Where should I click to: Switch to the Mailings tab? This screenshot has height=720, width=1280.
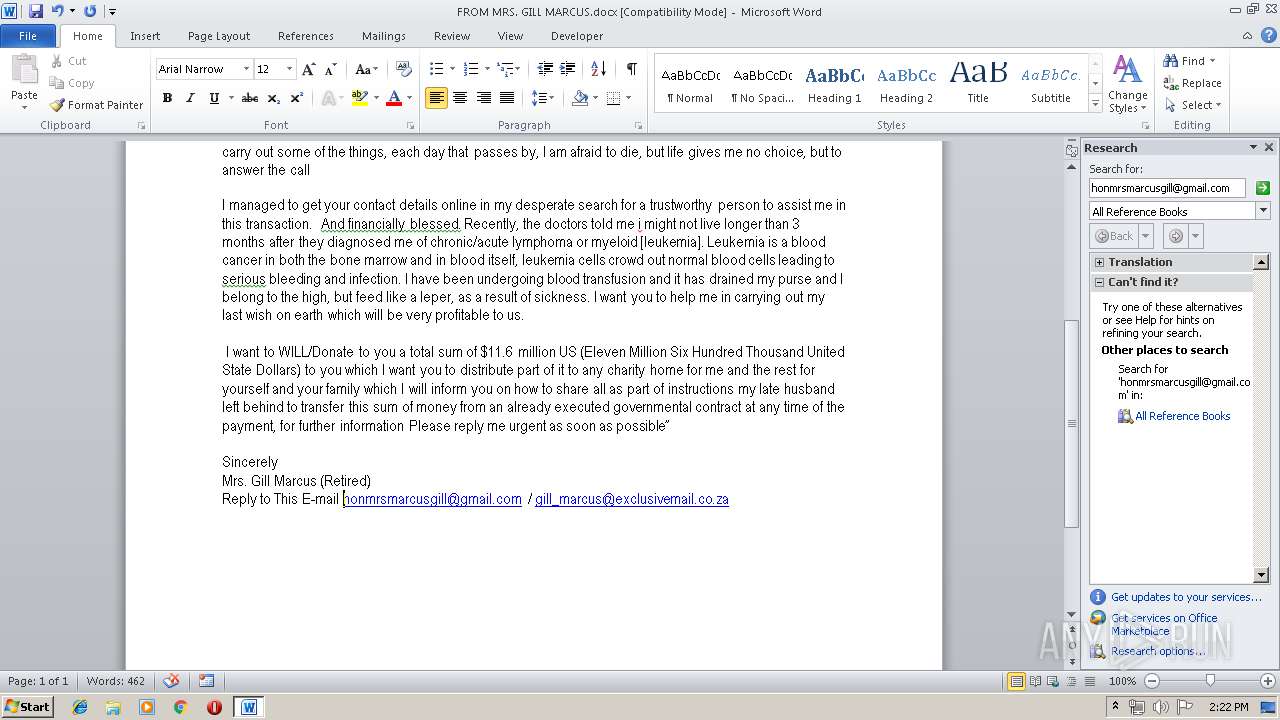tap(384, 36)
